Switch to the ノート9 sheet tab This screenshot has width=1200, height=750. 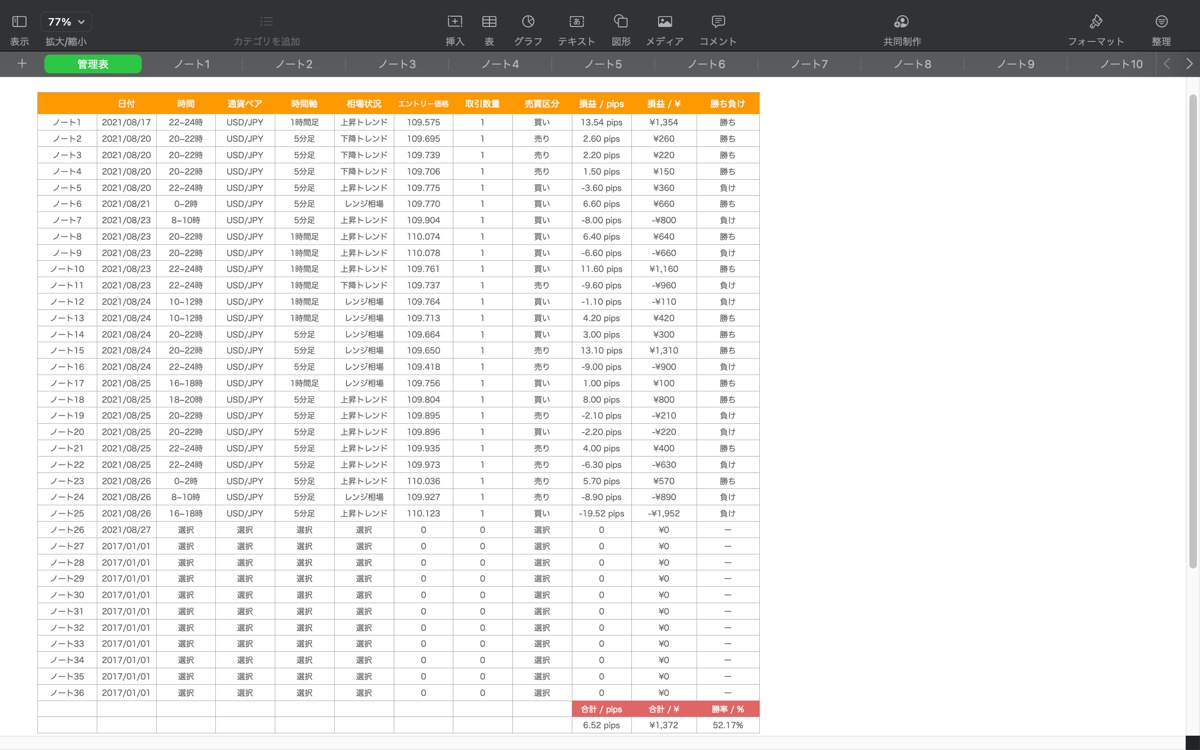click(1015, 64)
